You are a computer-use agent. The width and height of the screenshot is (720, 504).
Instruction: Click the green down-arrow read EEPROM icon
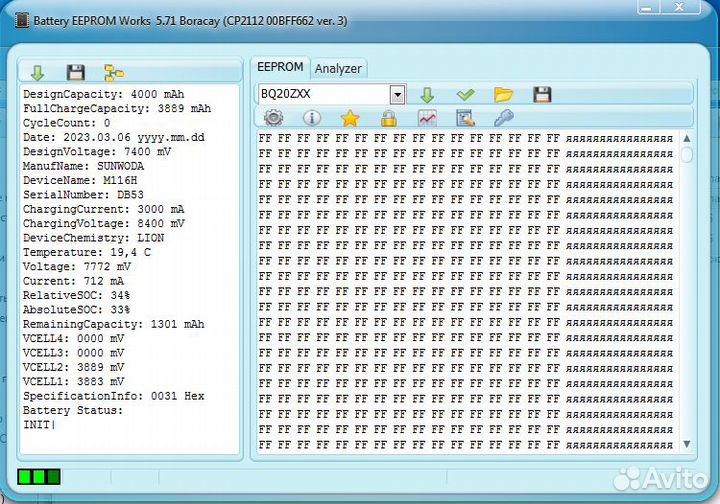tap(427, 95)
